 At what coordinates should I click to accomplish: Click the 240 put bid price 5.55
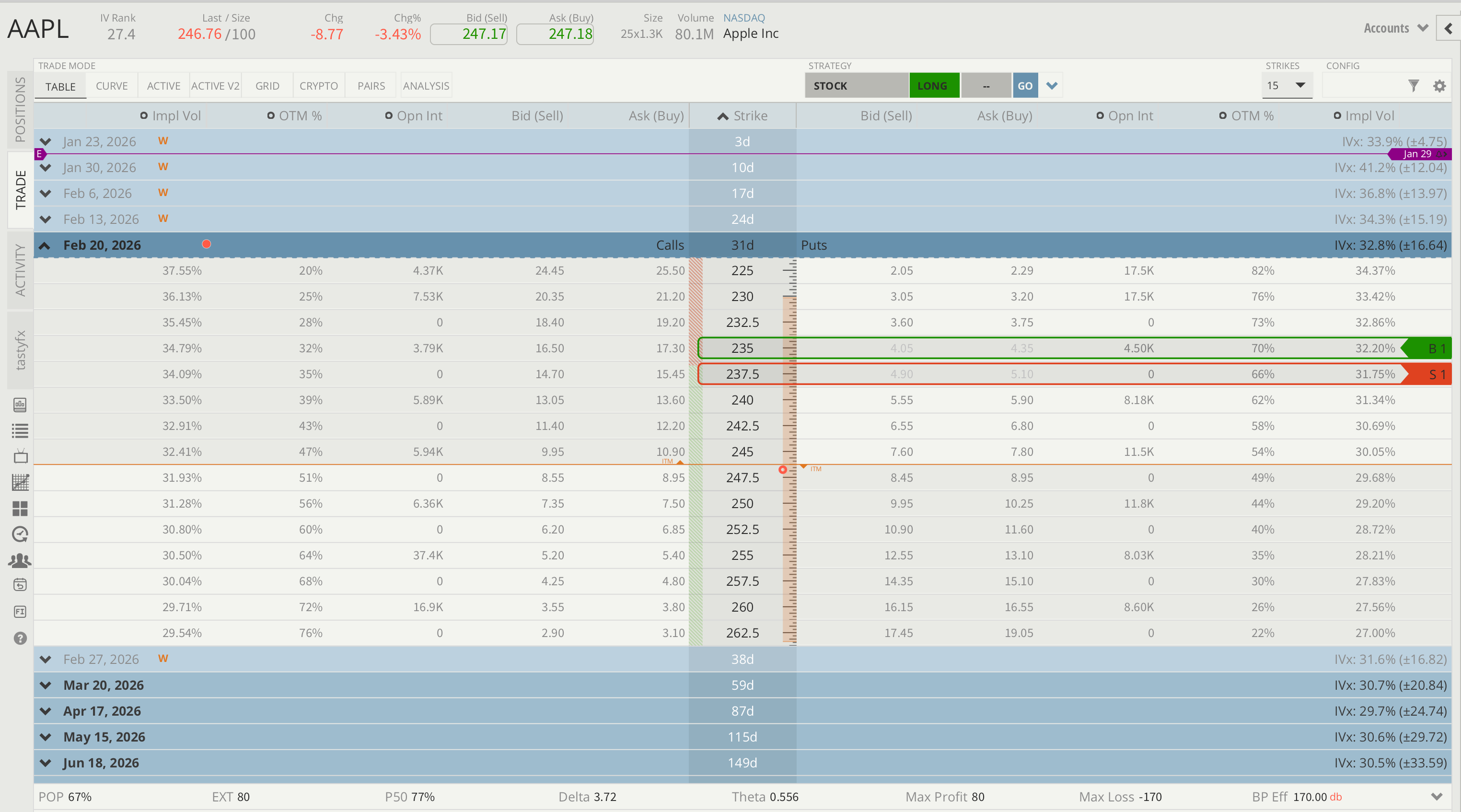(x=901, y=400)
